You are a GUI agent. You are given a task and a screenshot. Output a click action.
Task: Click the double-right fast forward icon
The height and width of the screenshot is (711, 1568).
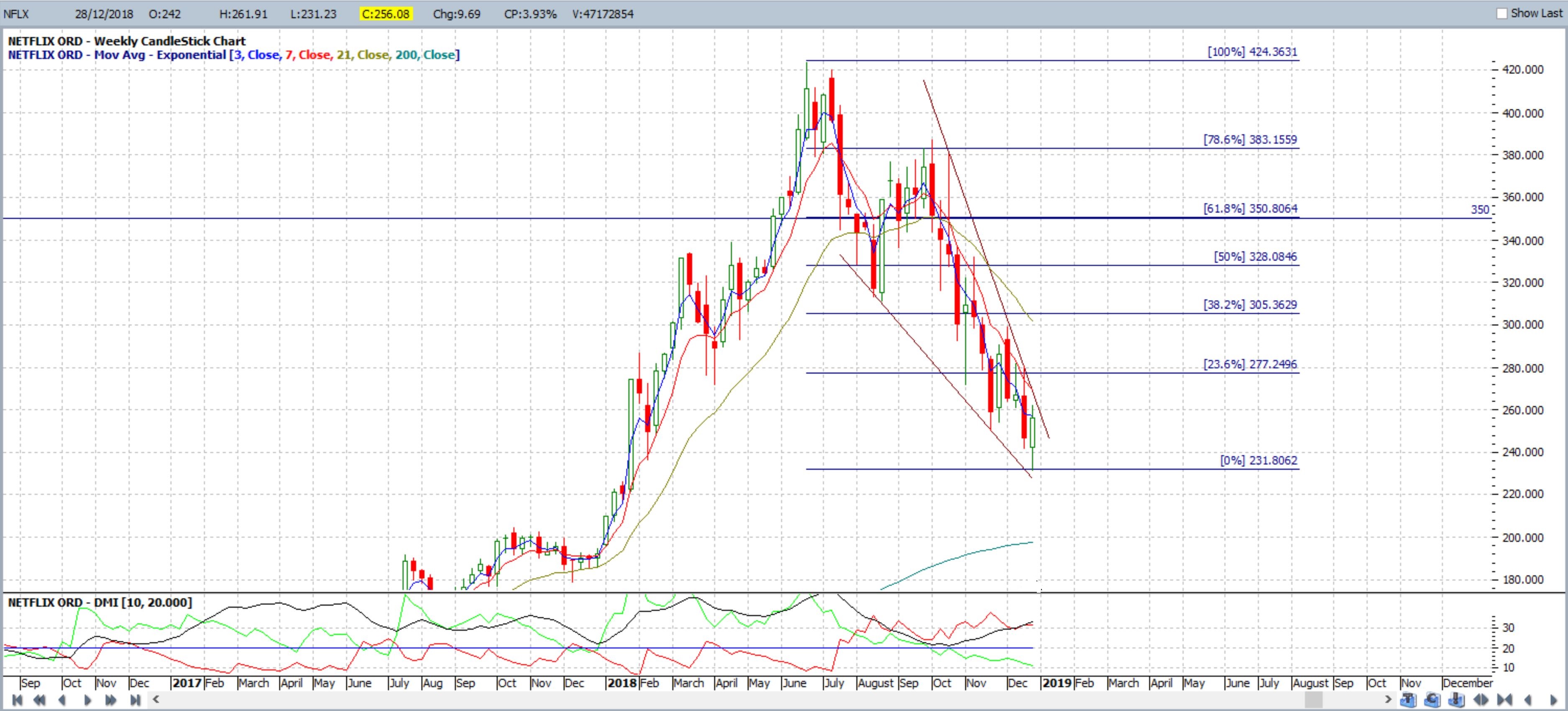click(110, 699)
